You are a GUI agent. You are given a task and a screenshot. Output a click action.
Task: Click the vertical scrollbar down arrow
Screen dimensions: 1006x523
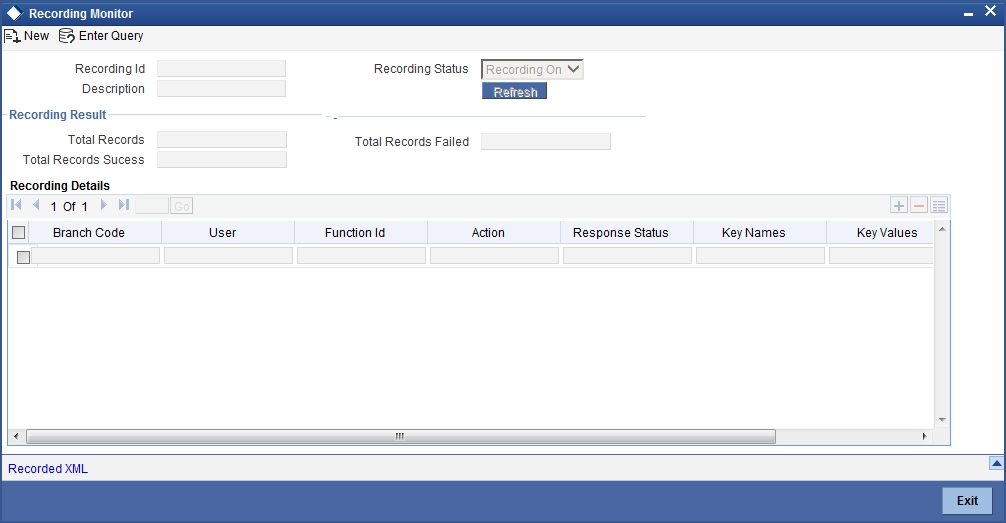942,420
